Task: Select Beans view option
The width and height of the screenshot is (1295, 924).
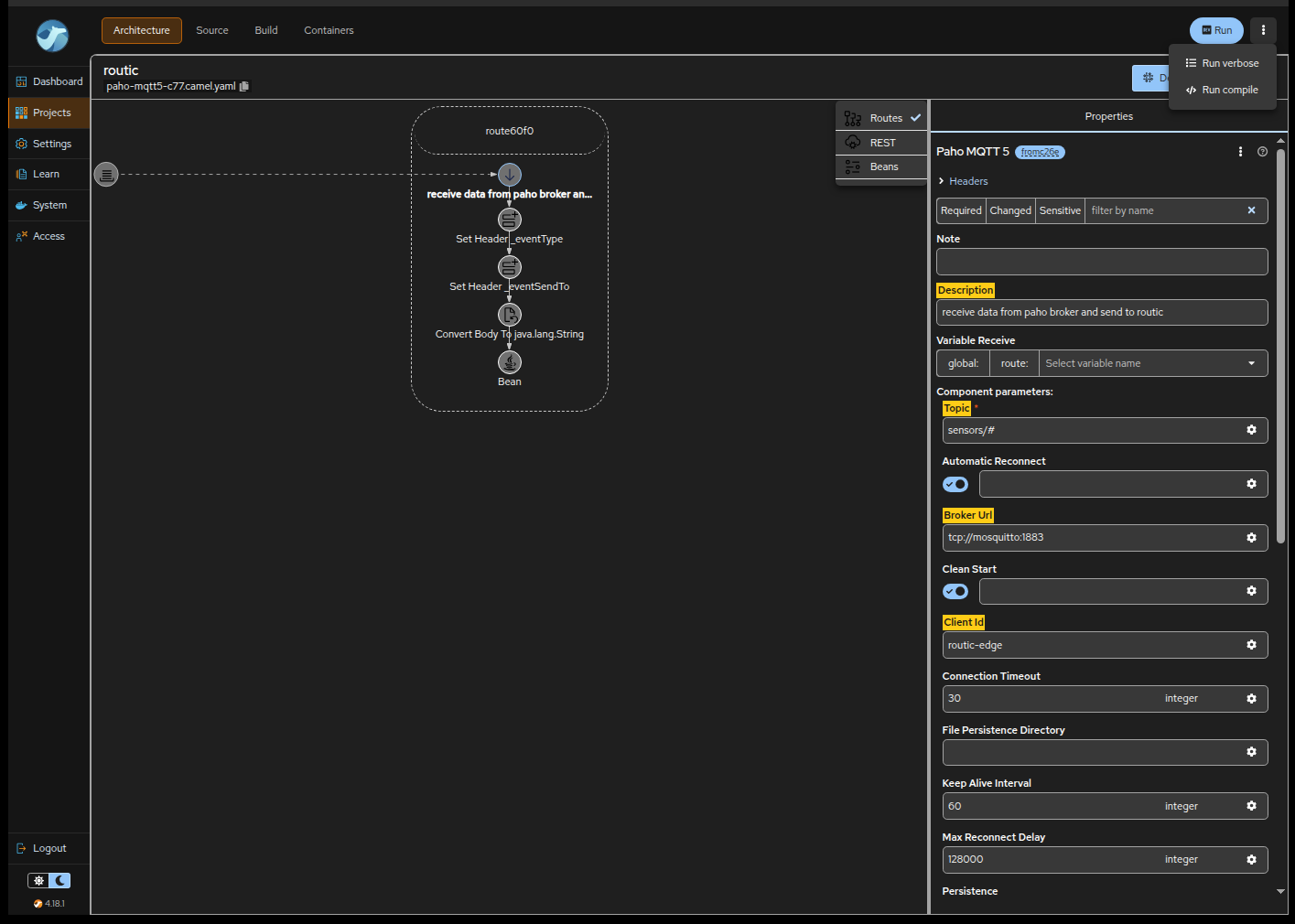Action: click(x=882, y=167)
